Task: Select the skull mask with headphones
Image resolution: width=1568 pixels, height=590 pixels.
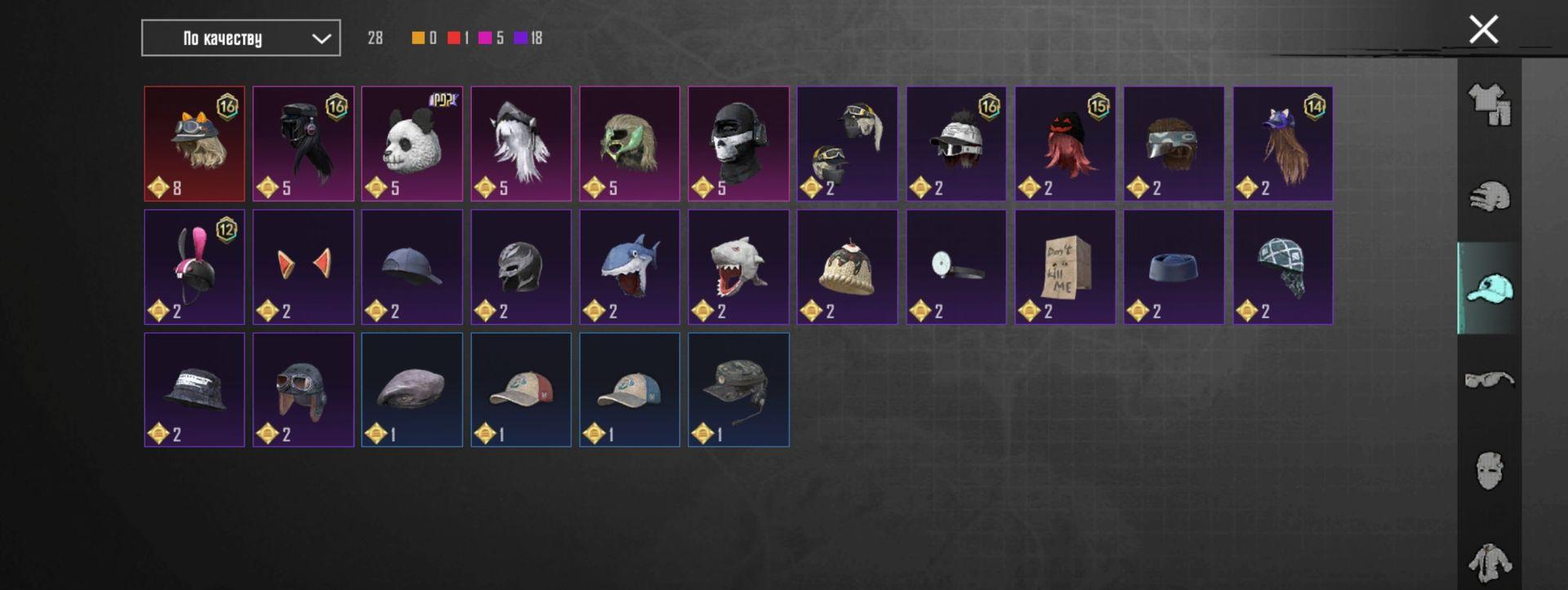Action: pos(738,144)
